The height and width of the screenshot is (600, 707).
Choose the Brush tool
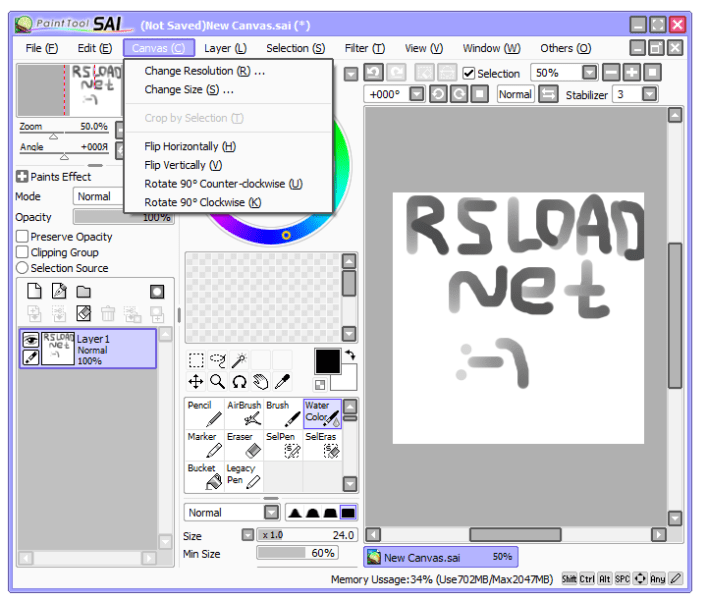(x=283, y=413)
